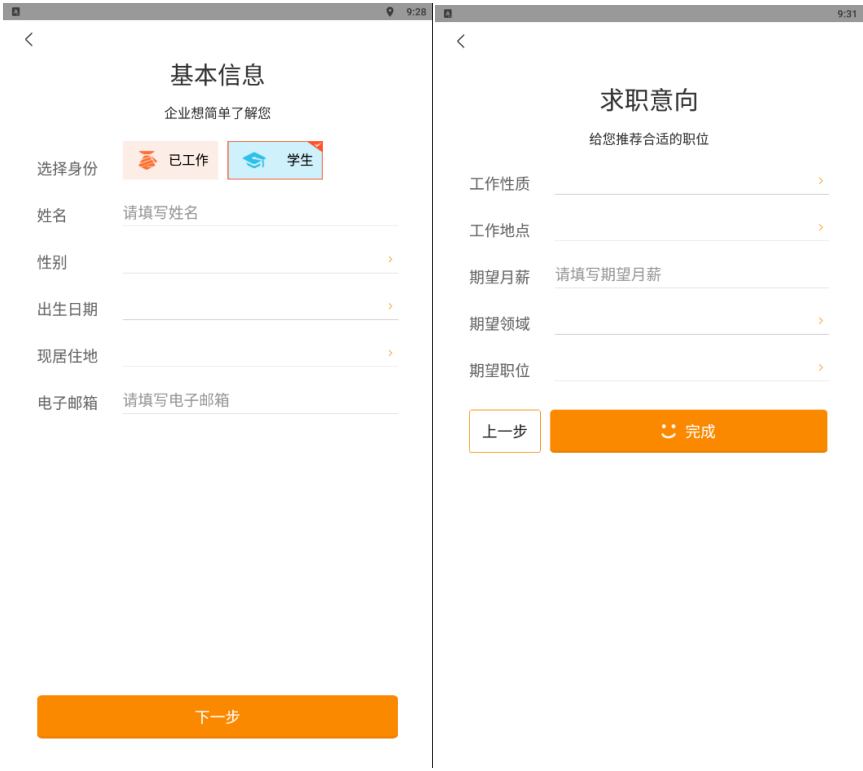Tap the graduation cap student icon

point(254,160)
